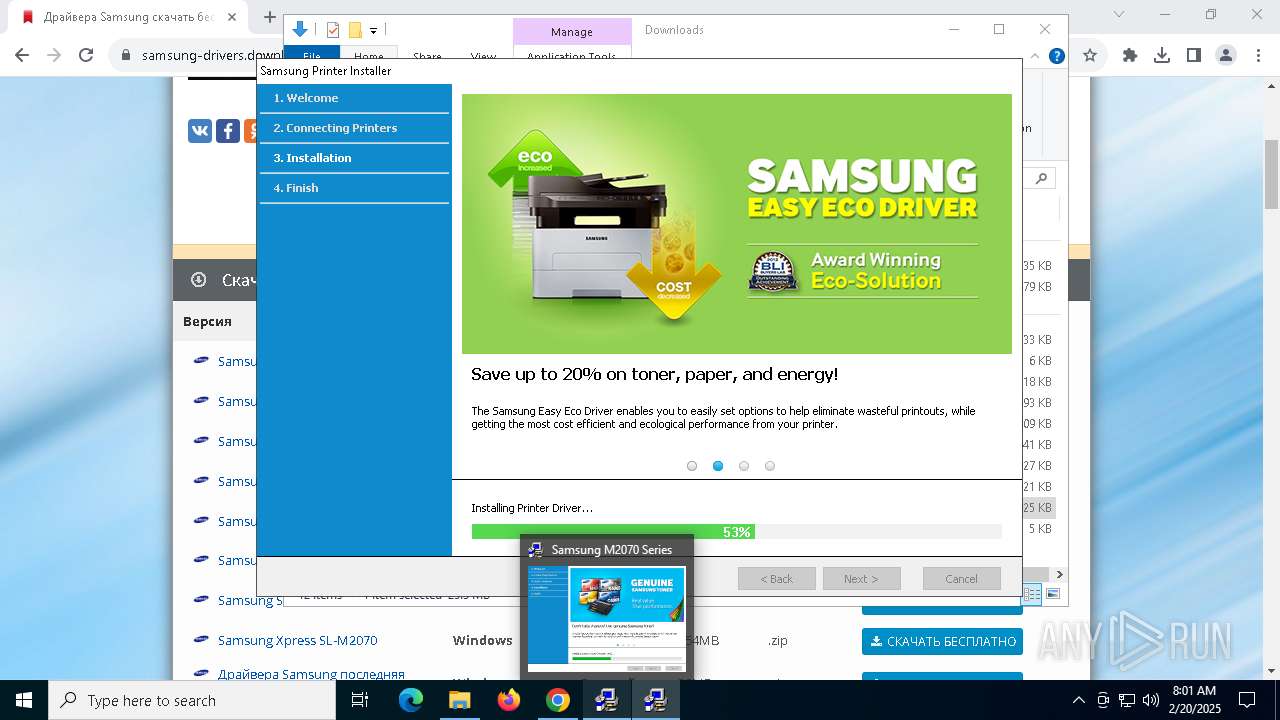Open Explorer Help icon
This screenshot has height=720, width=1280.
(x=1056, y=56)
